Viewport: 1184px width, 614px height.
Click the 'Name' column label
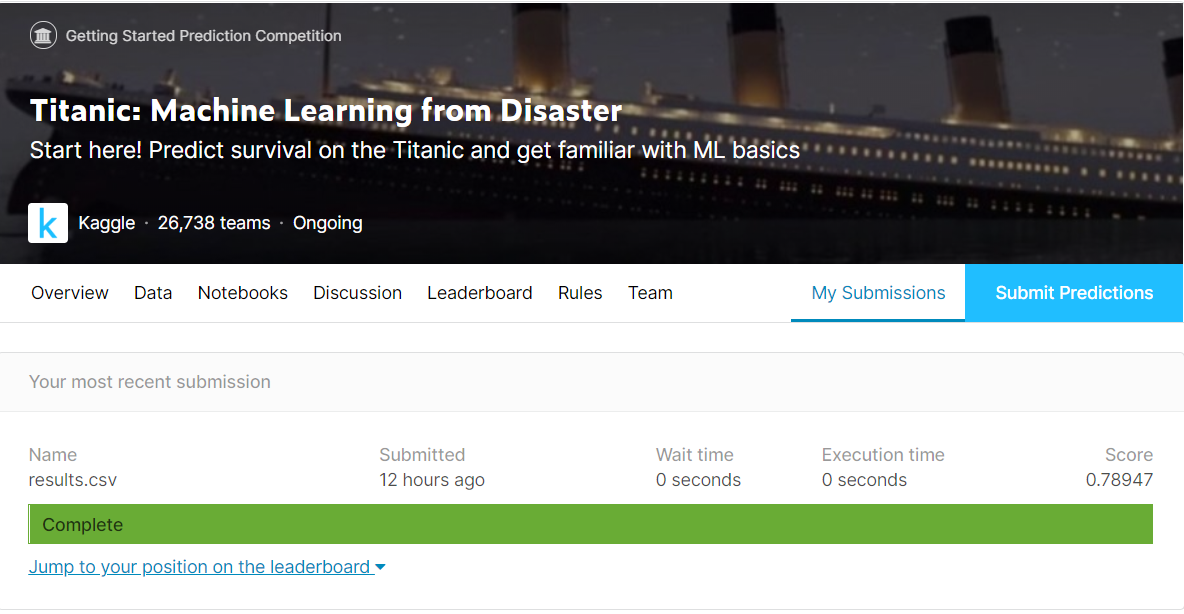click(x=53, y=455)
